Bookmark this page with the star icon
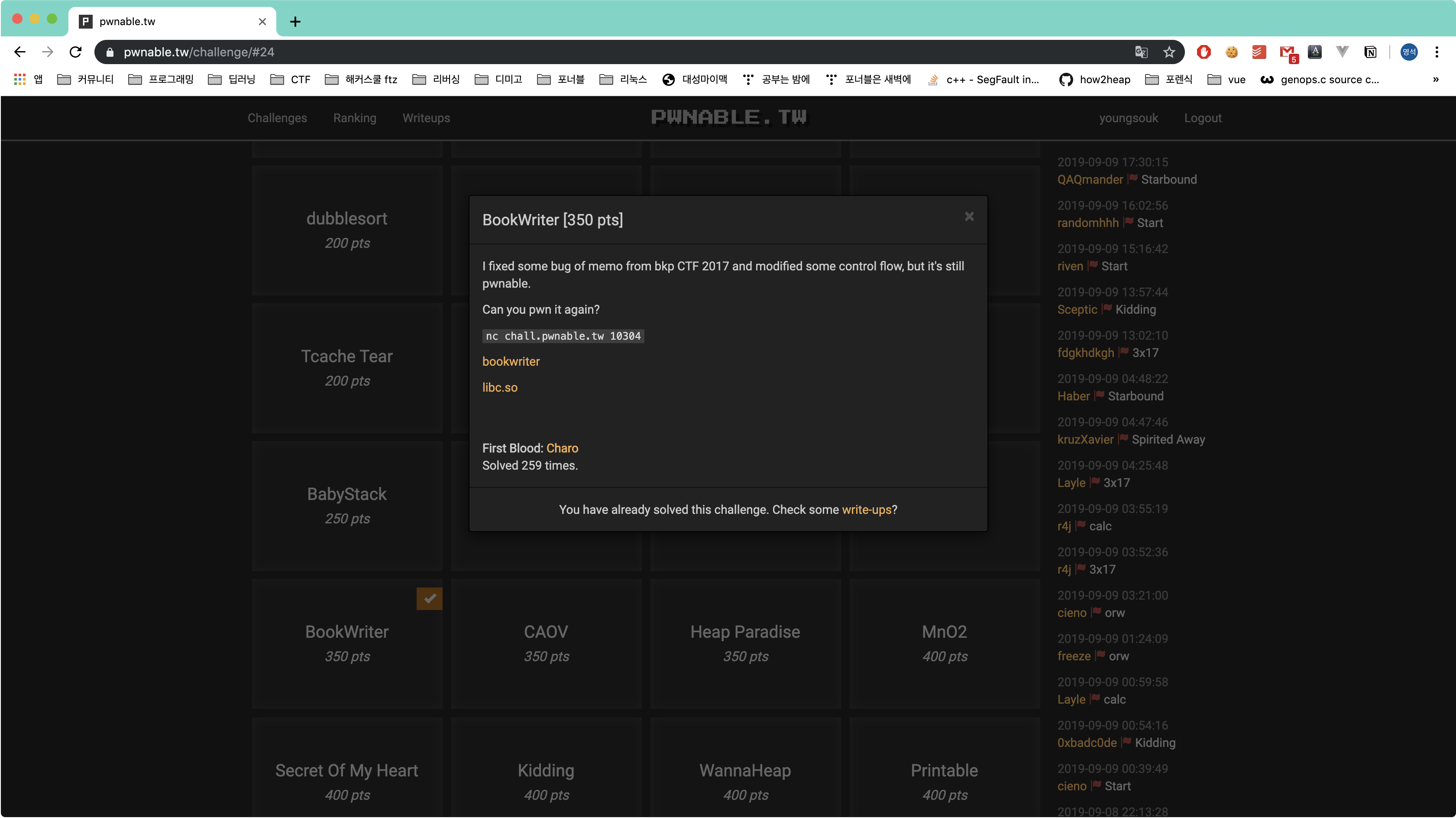Image resolution: width=1456 pixels, height=818 pixels. (1169, 52)
